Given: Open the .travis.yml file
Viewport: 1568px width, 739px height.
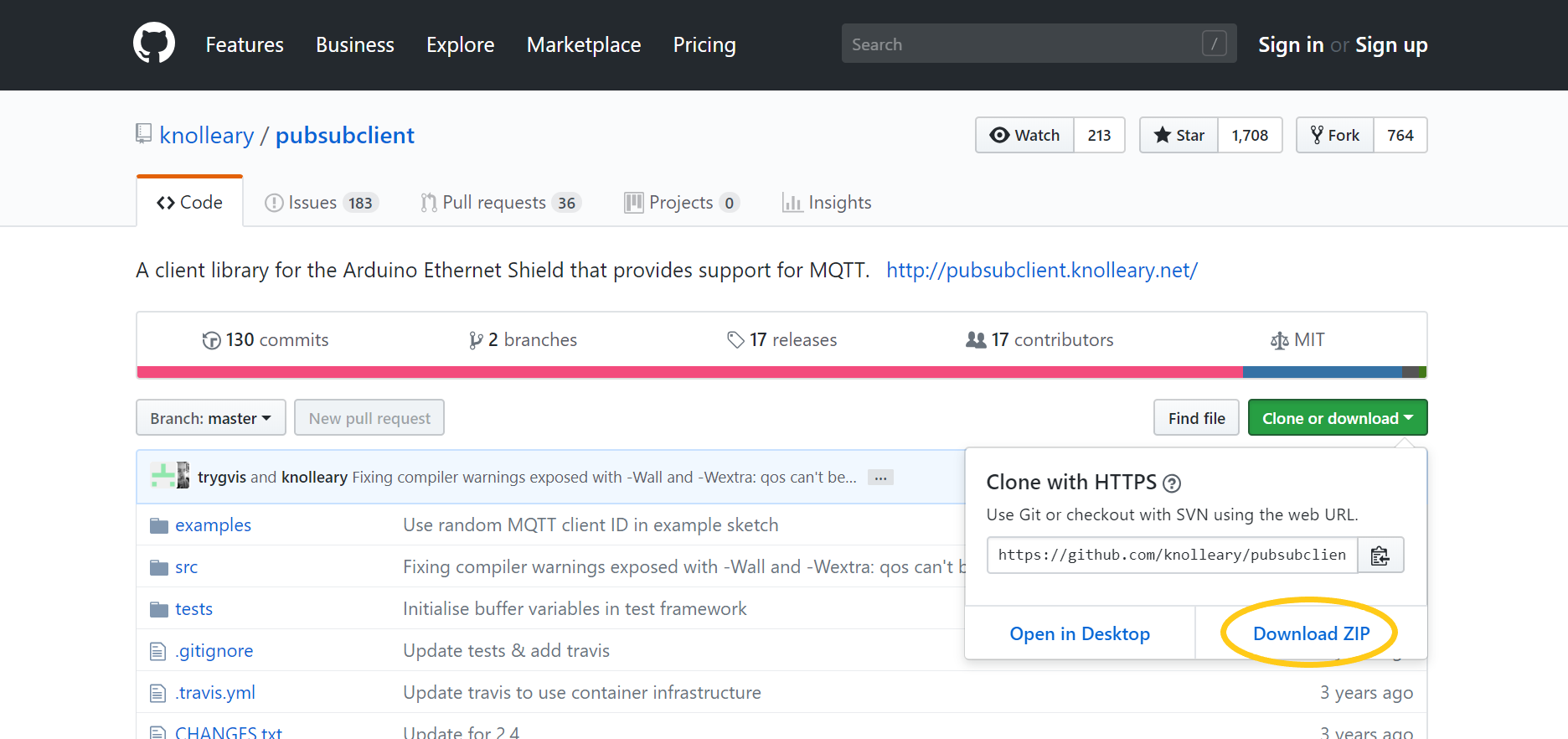Looking at the screenshot, I should coord(215,692).
